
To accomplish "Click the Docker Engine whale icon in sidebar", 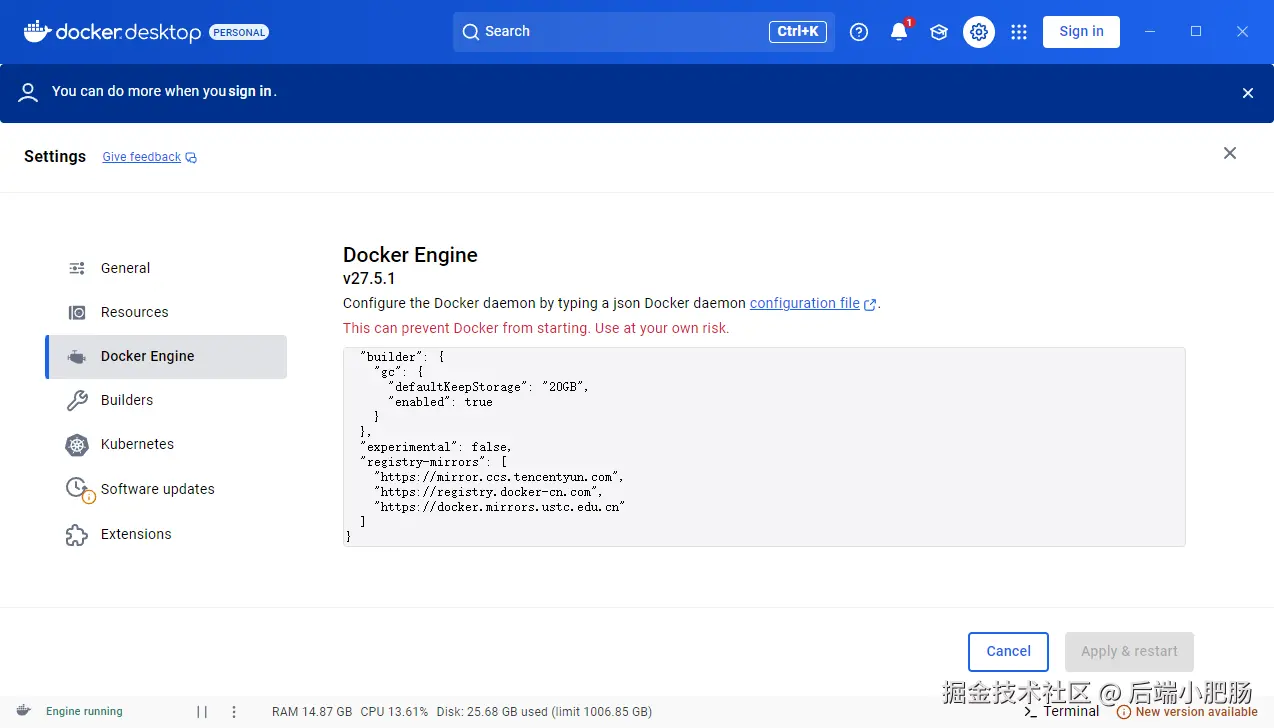I will click(77, 357).
